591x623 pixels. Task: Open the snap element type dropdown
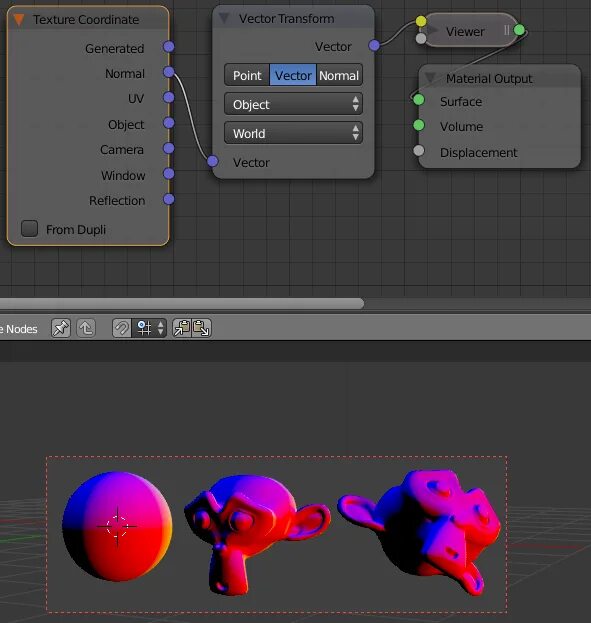(x=149, y=328)
